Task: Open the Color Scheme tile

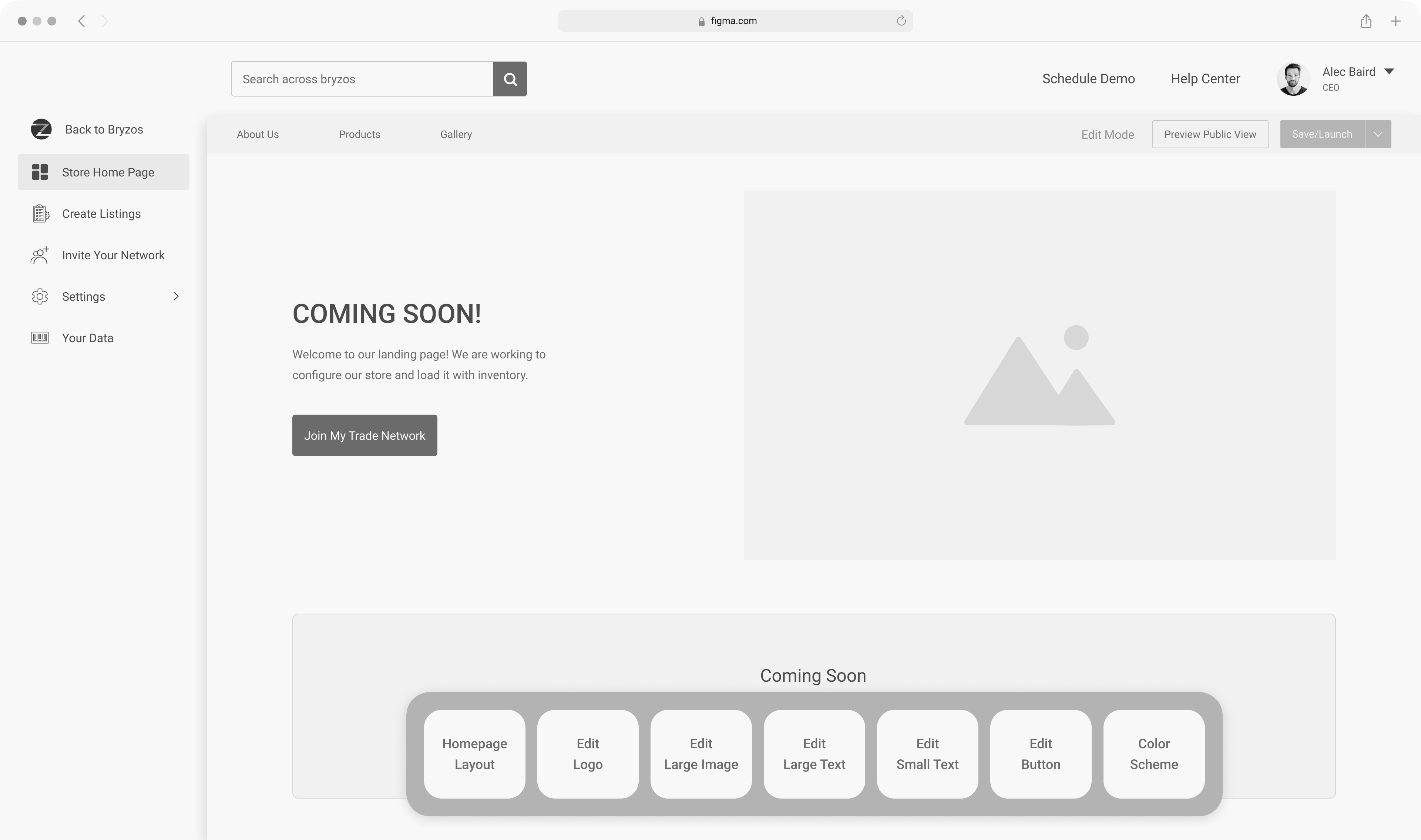Action: (1154, 754)
